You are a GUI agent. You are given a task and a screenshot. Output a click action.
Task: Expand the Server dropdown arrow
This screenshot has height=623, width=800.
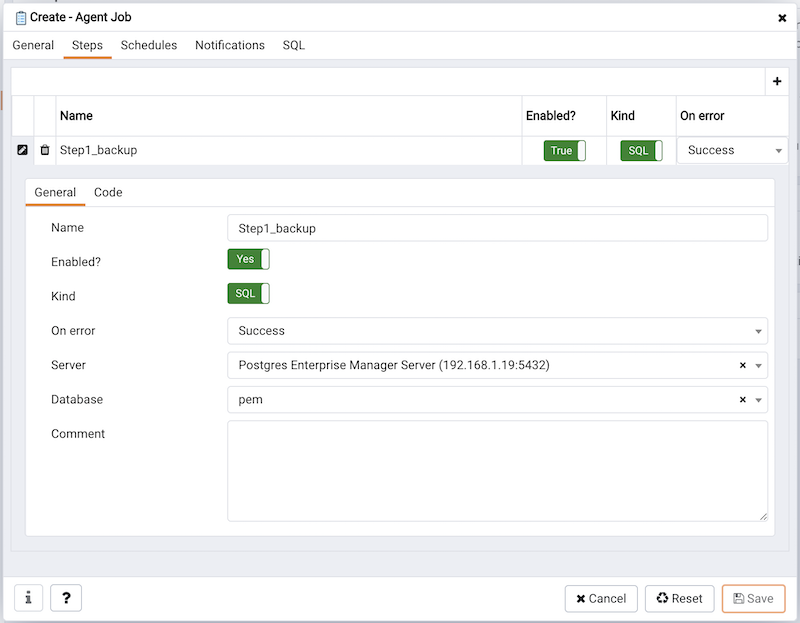tap(759, 366)
